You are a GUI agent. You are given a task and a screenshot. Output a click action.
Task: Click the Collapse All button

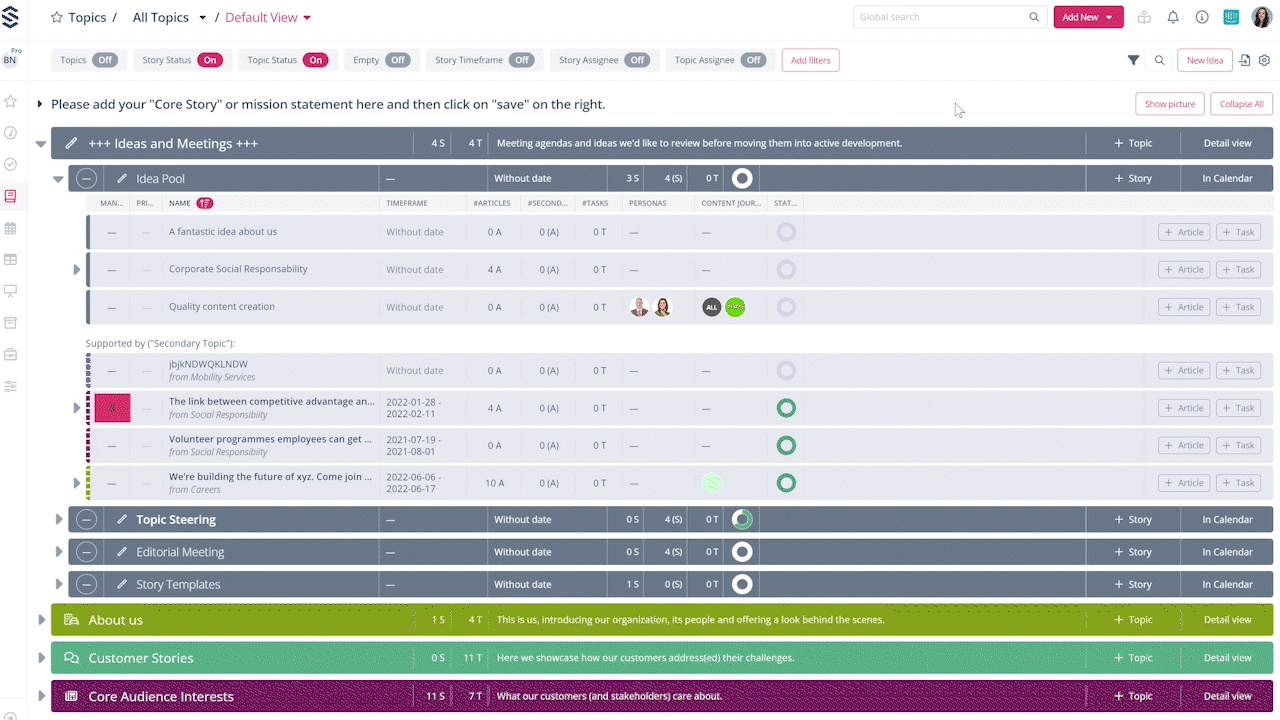(x=1241, y=104)
